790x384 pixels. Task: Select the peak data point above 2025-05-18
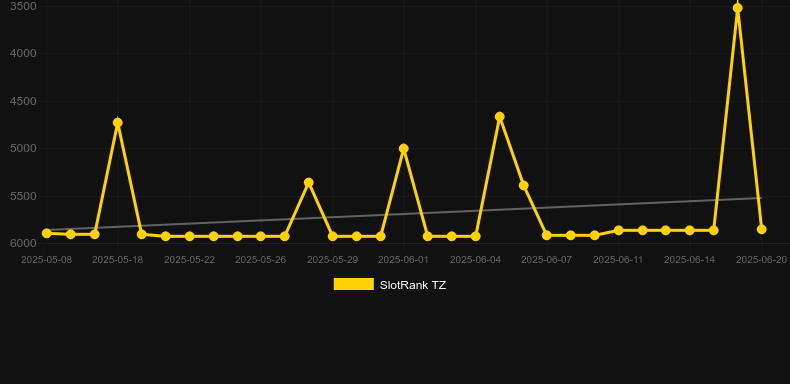point(118,123)
